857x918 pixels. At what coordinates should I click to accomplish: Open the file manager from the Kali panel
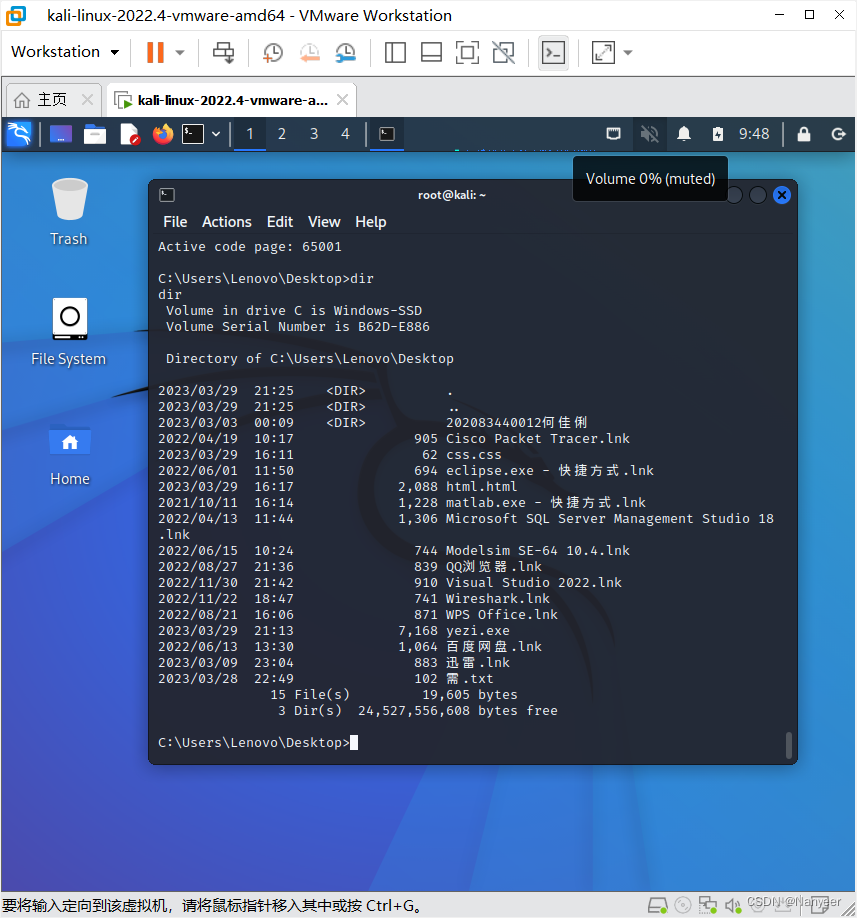[x=94, y=134]
